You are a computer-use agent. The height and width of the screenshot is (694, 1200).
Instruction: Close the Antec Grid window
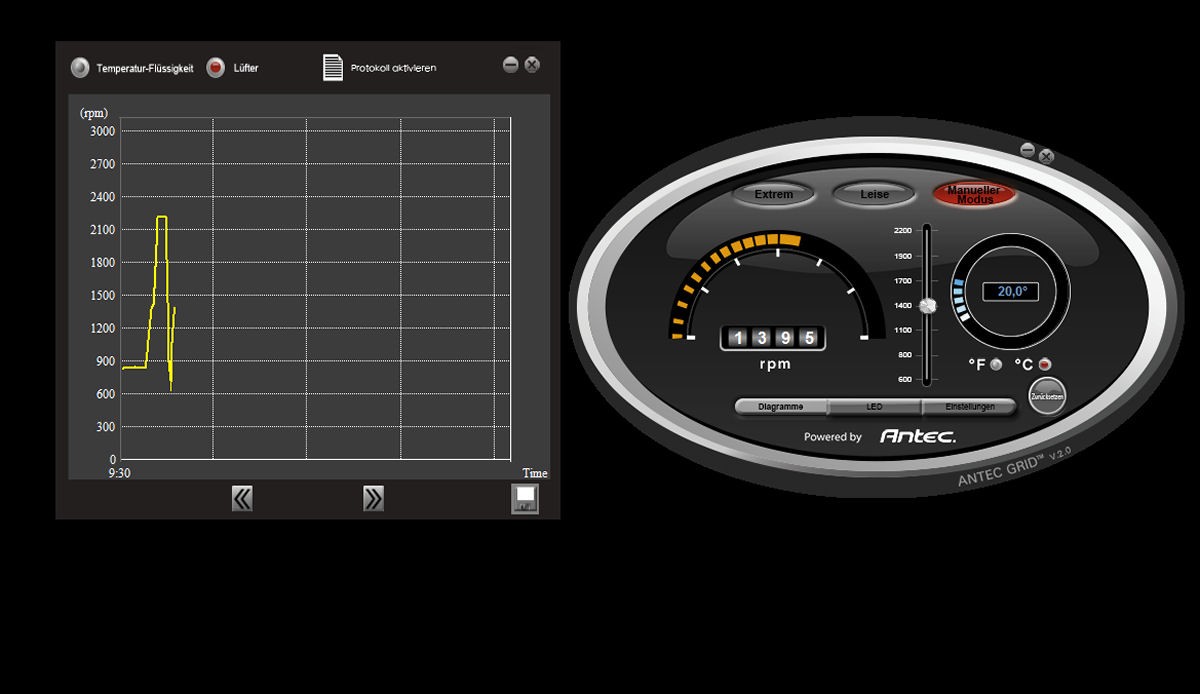tap(1046, 156)
